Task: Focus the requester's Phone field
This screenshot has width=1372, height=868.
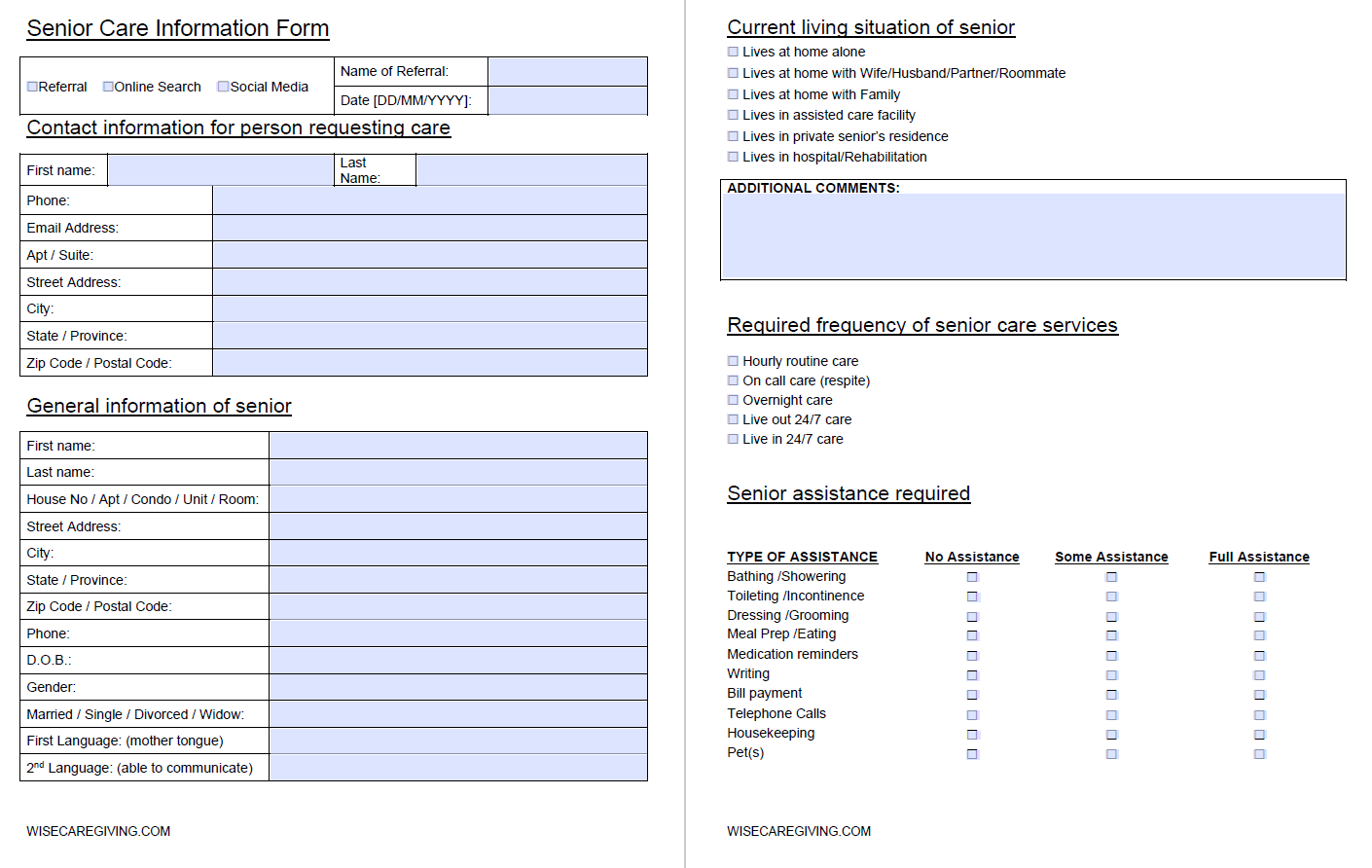Action: [x=429, y=200]
